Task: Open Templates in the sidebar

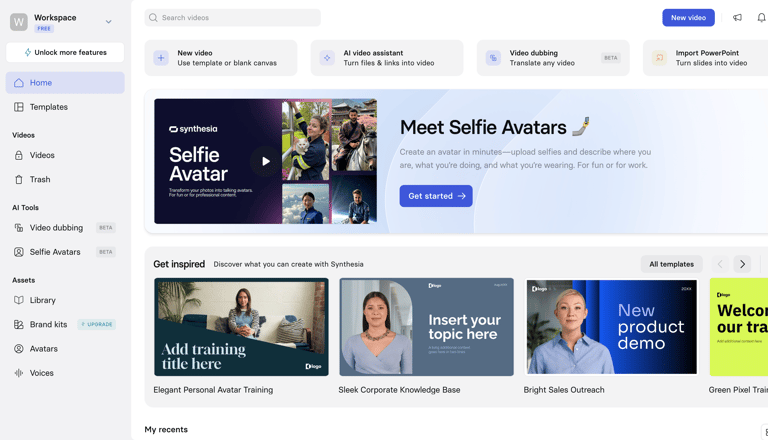Action: click(x=65, y=107)
